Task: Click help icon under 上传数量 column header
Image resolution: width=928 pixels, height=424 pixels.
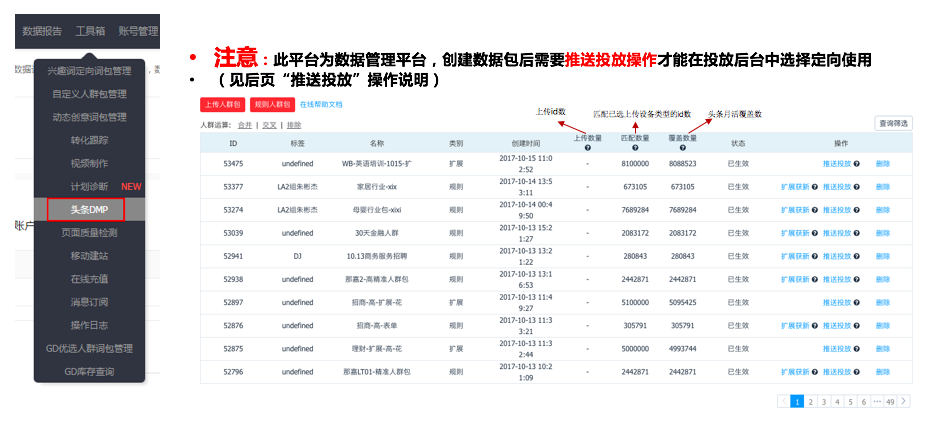Action: click(x=588, y=148)
